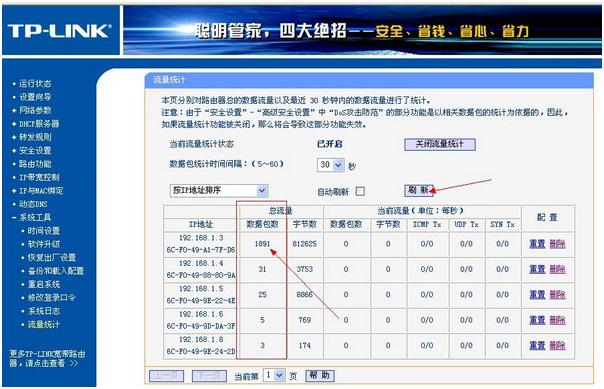Viewport: 604px width, 389px height.
Task: Select byte count 812625
Action: 305,244
